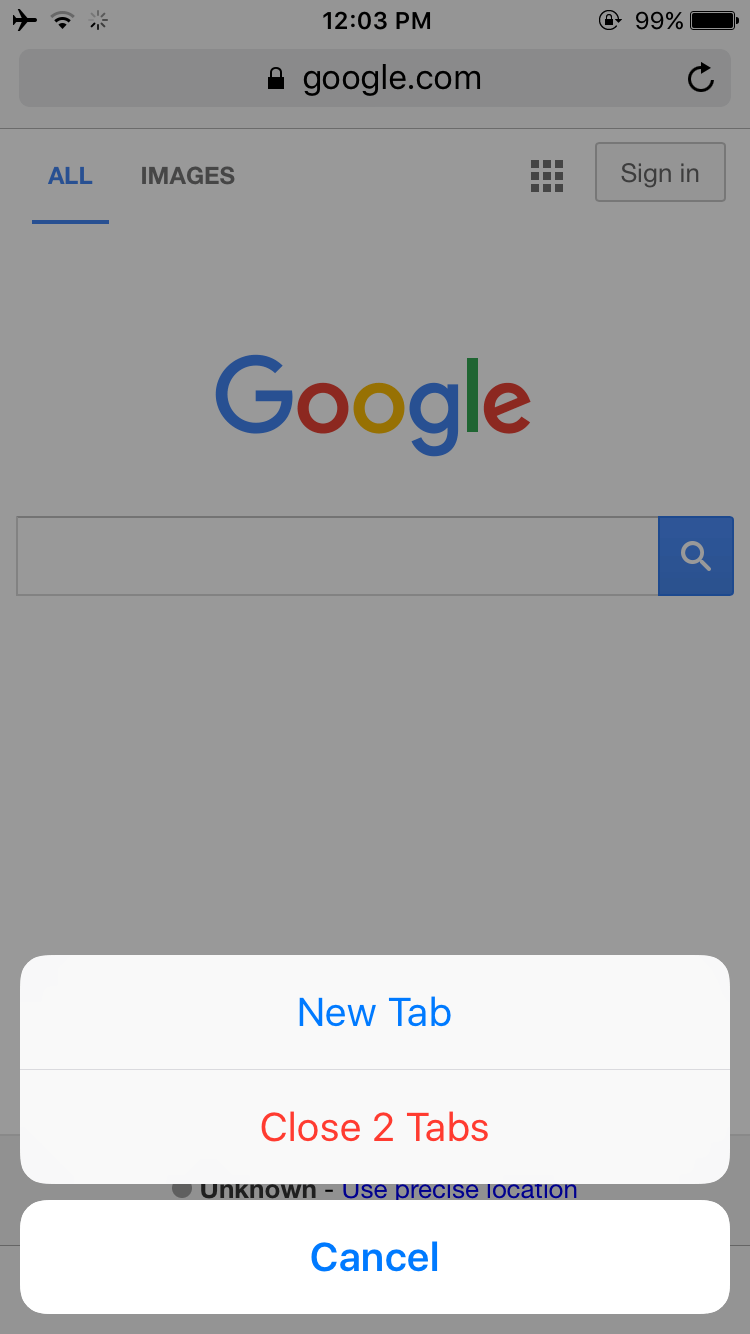Tap the reload page icon
Screen dimensions: 750x1334
(701, 78)
